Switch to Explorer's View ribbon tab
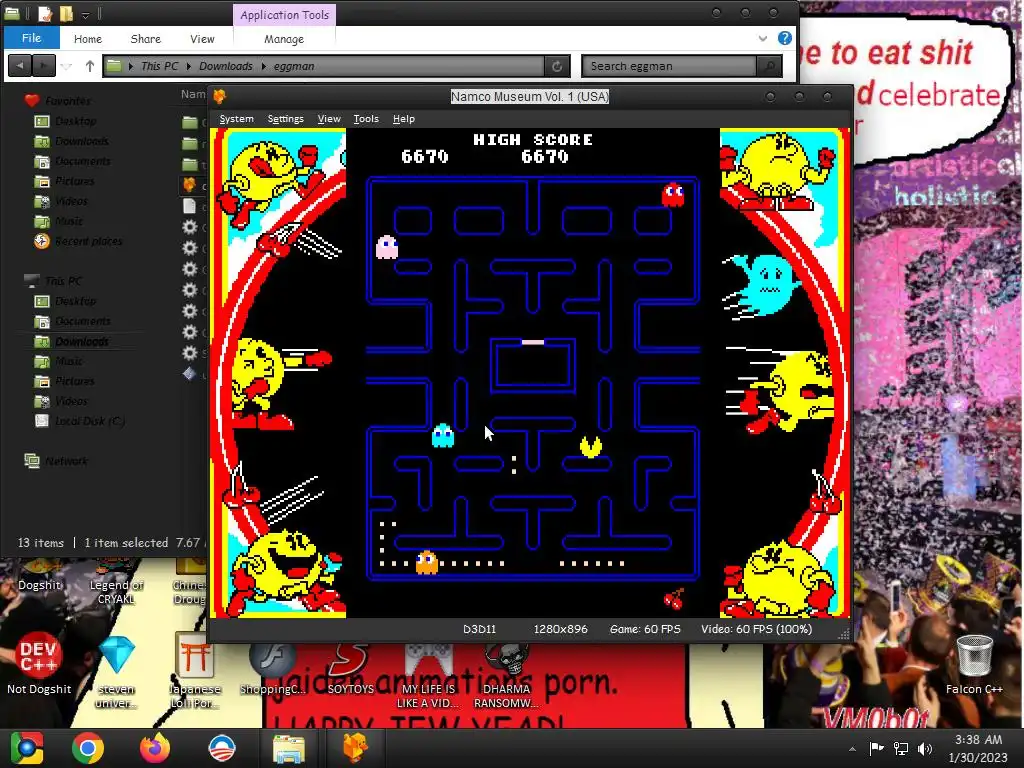 tap(202, 39)
